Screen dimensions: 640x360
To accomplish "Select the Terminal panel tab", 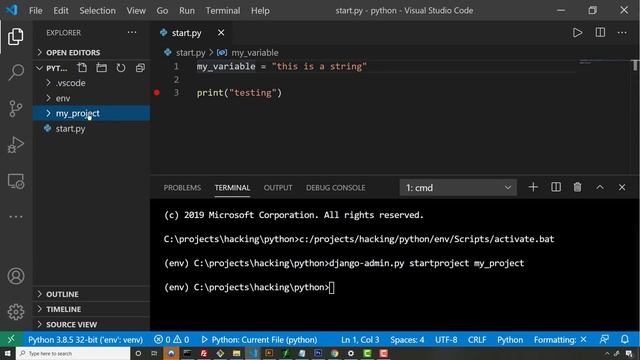I will click(232, 188).
